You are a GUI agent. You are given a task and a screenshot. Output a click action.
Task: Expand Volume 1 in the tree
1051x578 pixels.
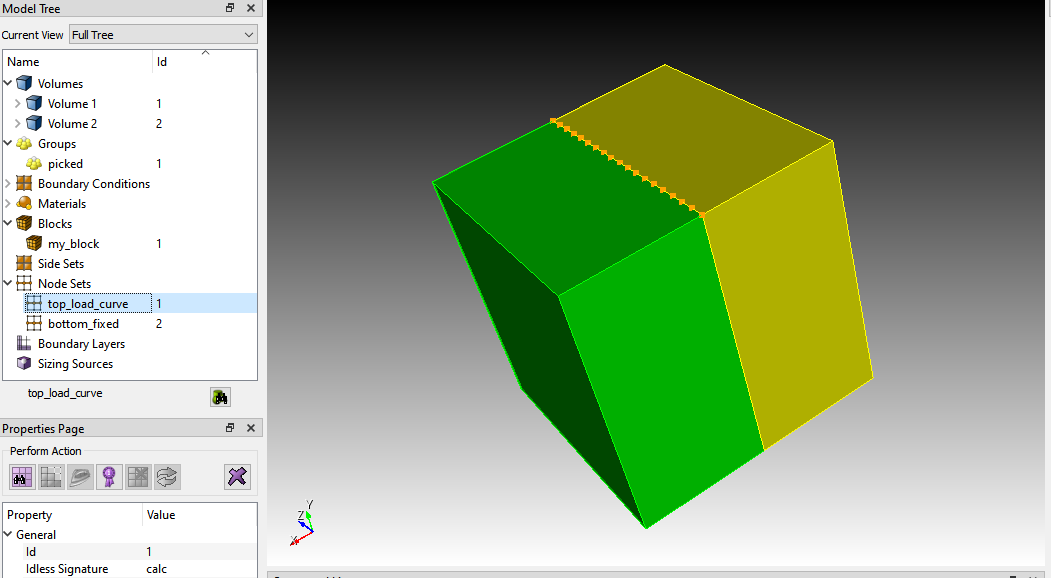point(17,103)
